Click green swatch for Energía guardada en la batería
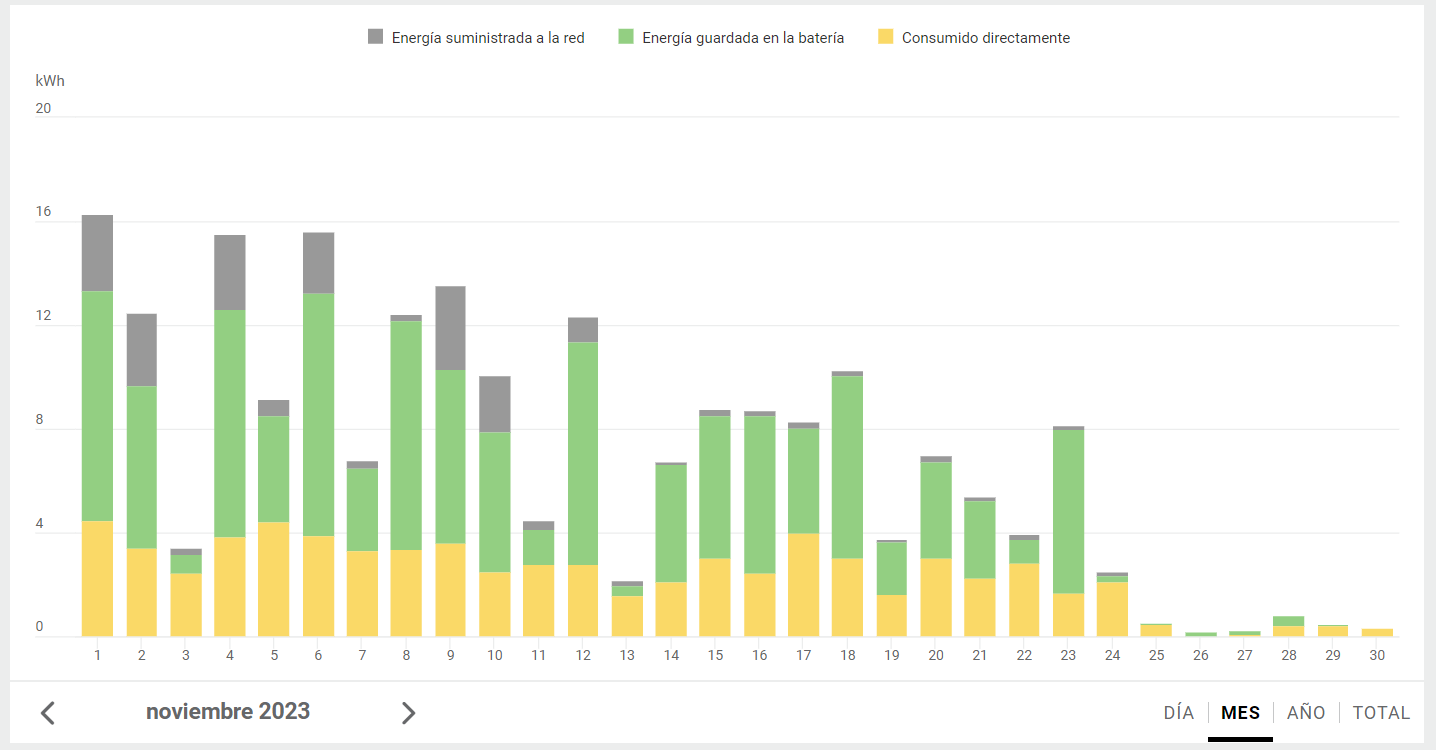The width and height of the screenshot is (1436, 750). pos(627,37)
